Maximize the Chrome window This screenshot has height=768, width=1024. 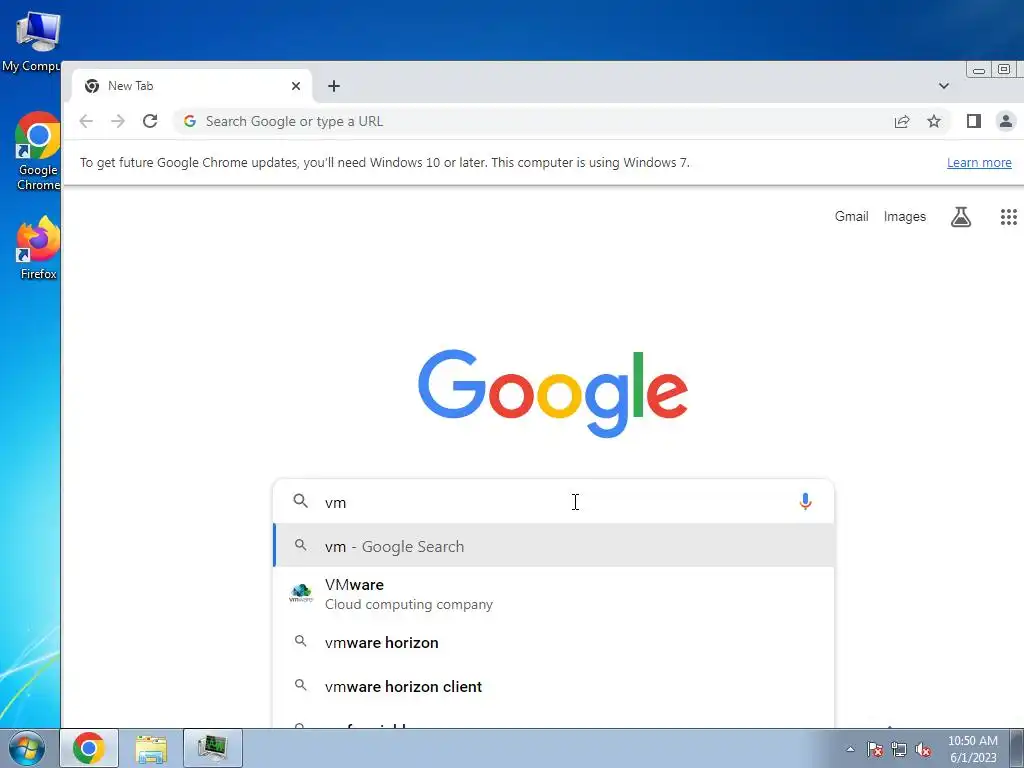(1004, 69)
